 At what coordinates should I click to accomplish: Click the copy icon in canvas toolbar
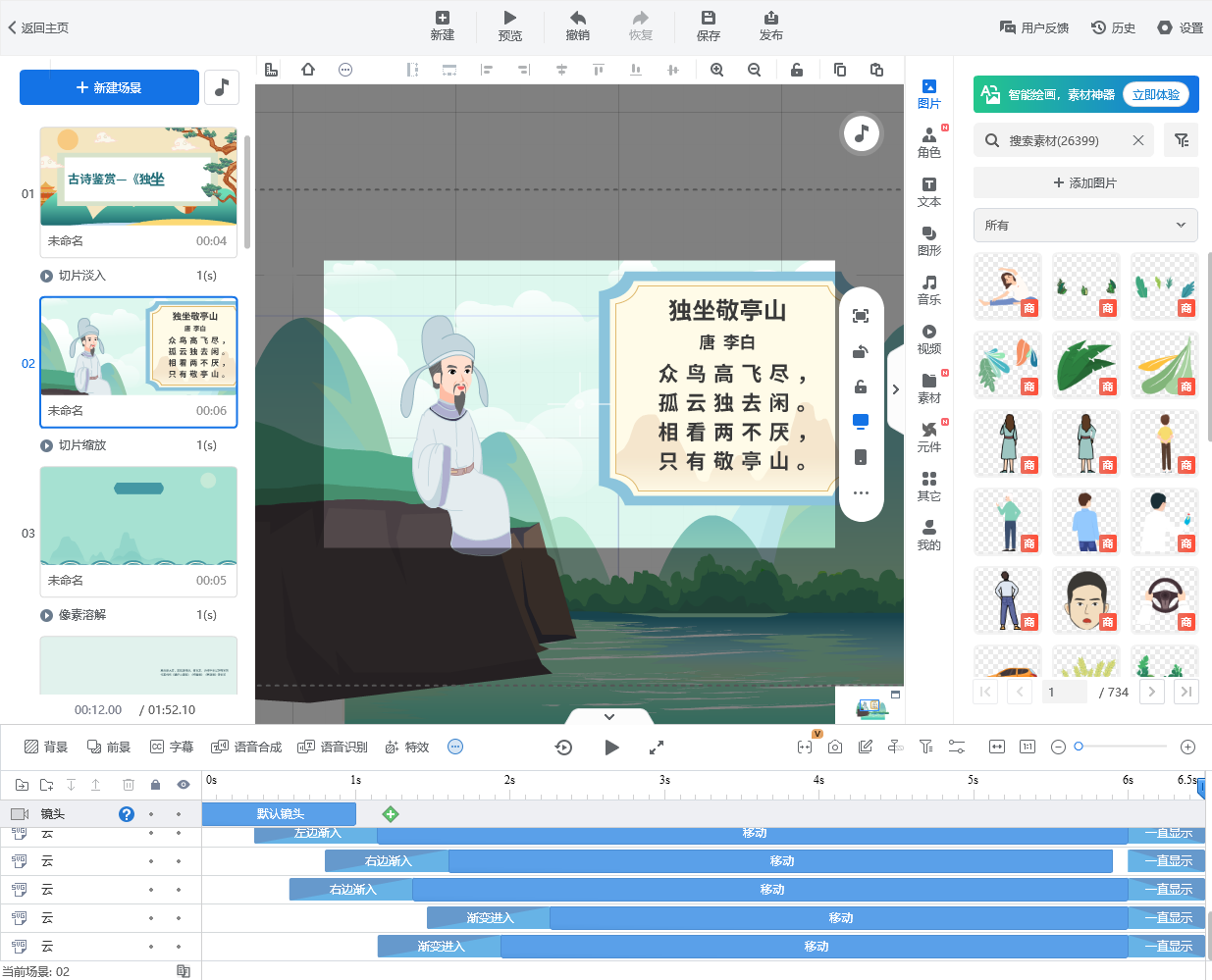pos(840,70)
